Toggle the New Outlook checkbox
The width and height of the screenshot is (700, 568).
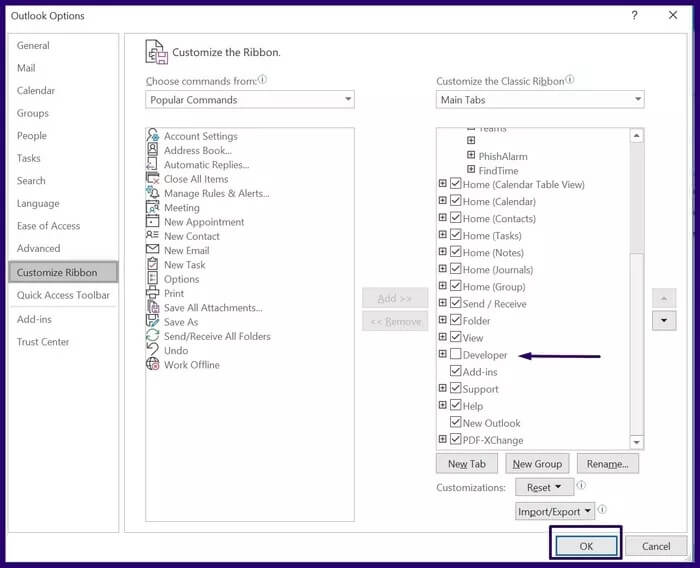point(455,422)
